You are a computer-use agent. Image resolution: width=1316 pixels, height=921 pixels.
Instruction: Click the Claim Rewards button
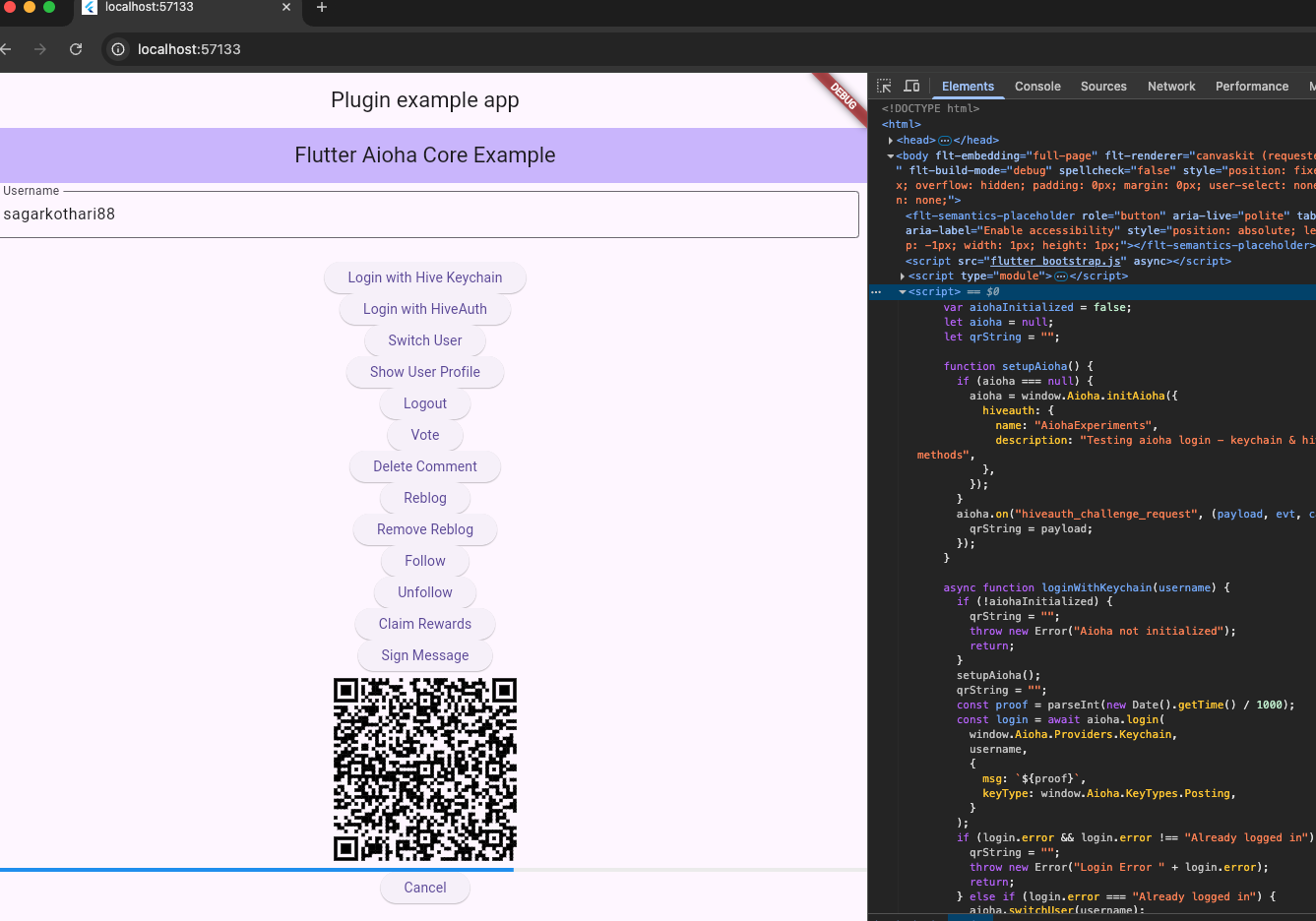(x=425, y=624)
